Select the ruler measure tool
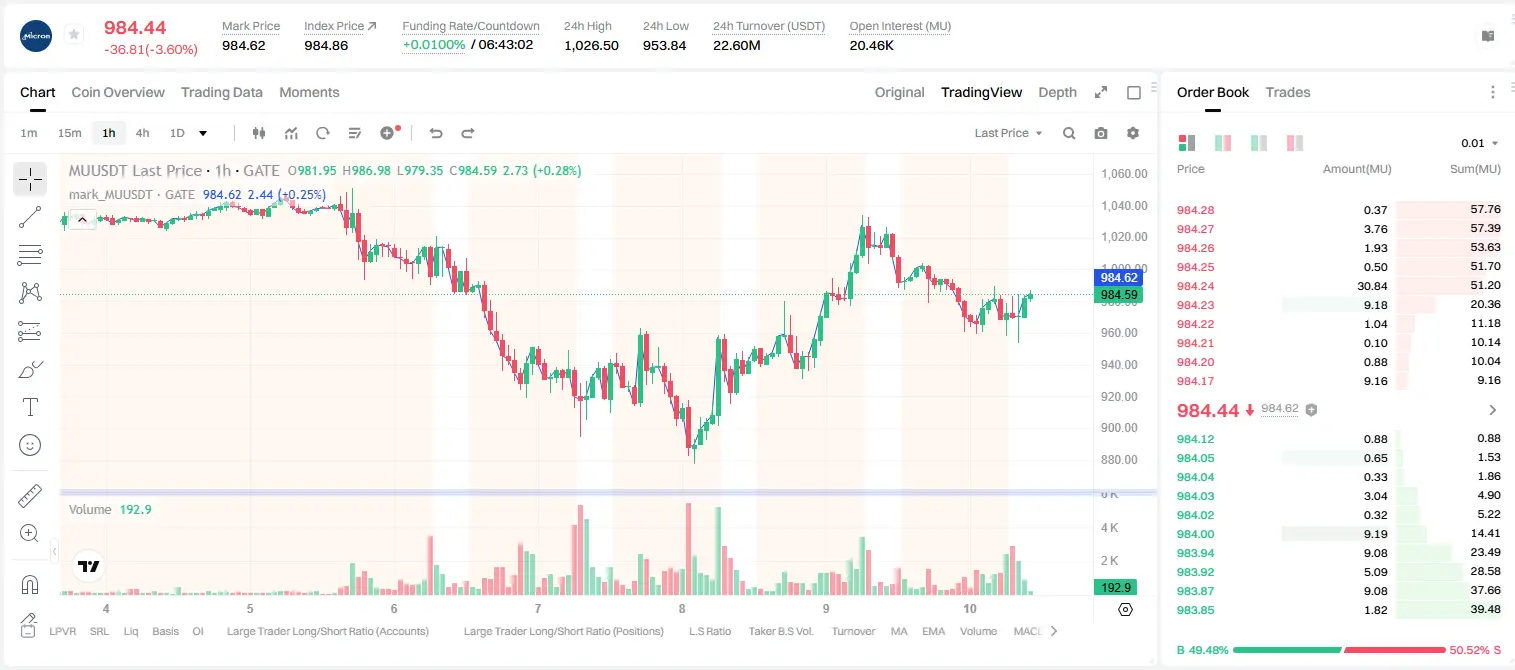 [x=30, y=495]
